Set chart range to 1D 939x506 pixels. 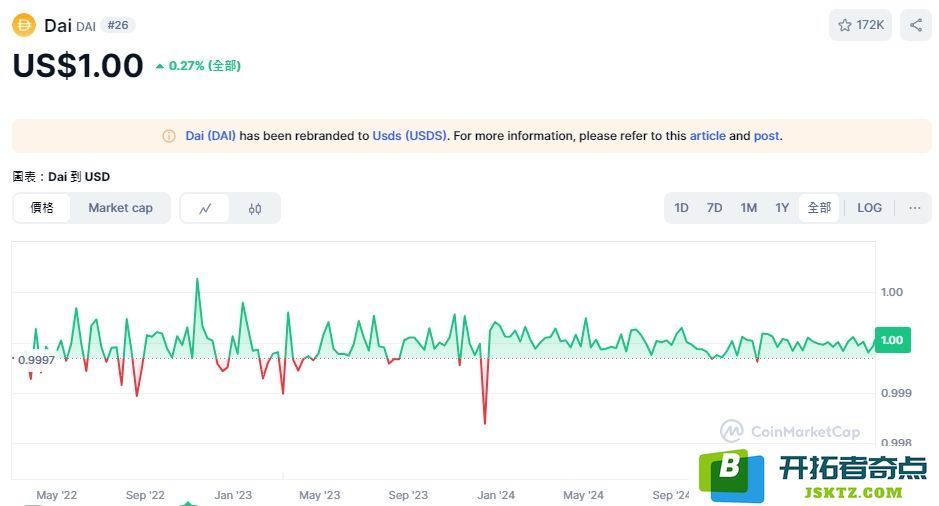pos(681,208)
